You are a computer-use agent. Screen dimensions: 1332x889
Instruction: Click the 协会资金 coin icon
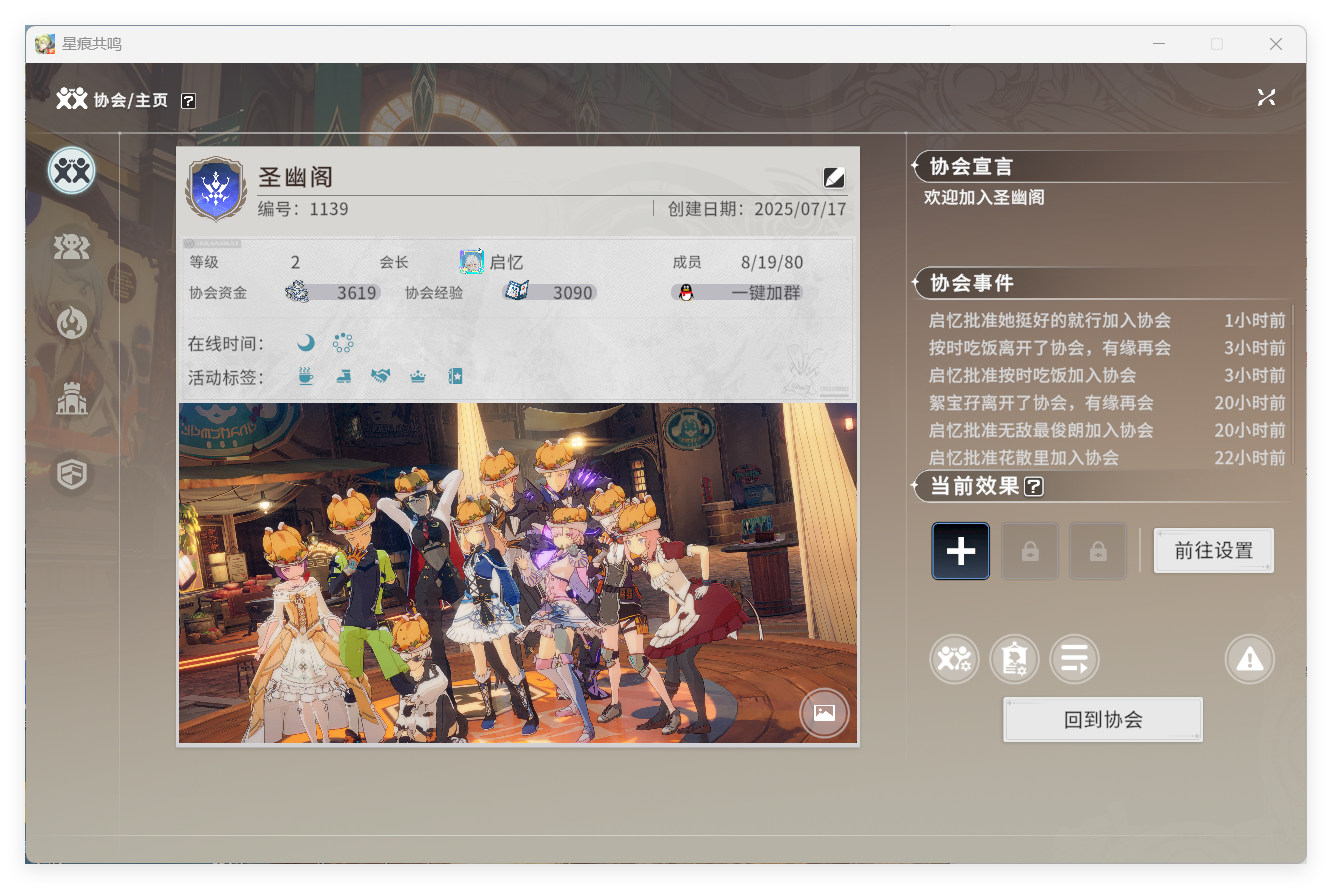pos(297,292)
